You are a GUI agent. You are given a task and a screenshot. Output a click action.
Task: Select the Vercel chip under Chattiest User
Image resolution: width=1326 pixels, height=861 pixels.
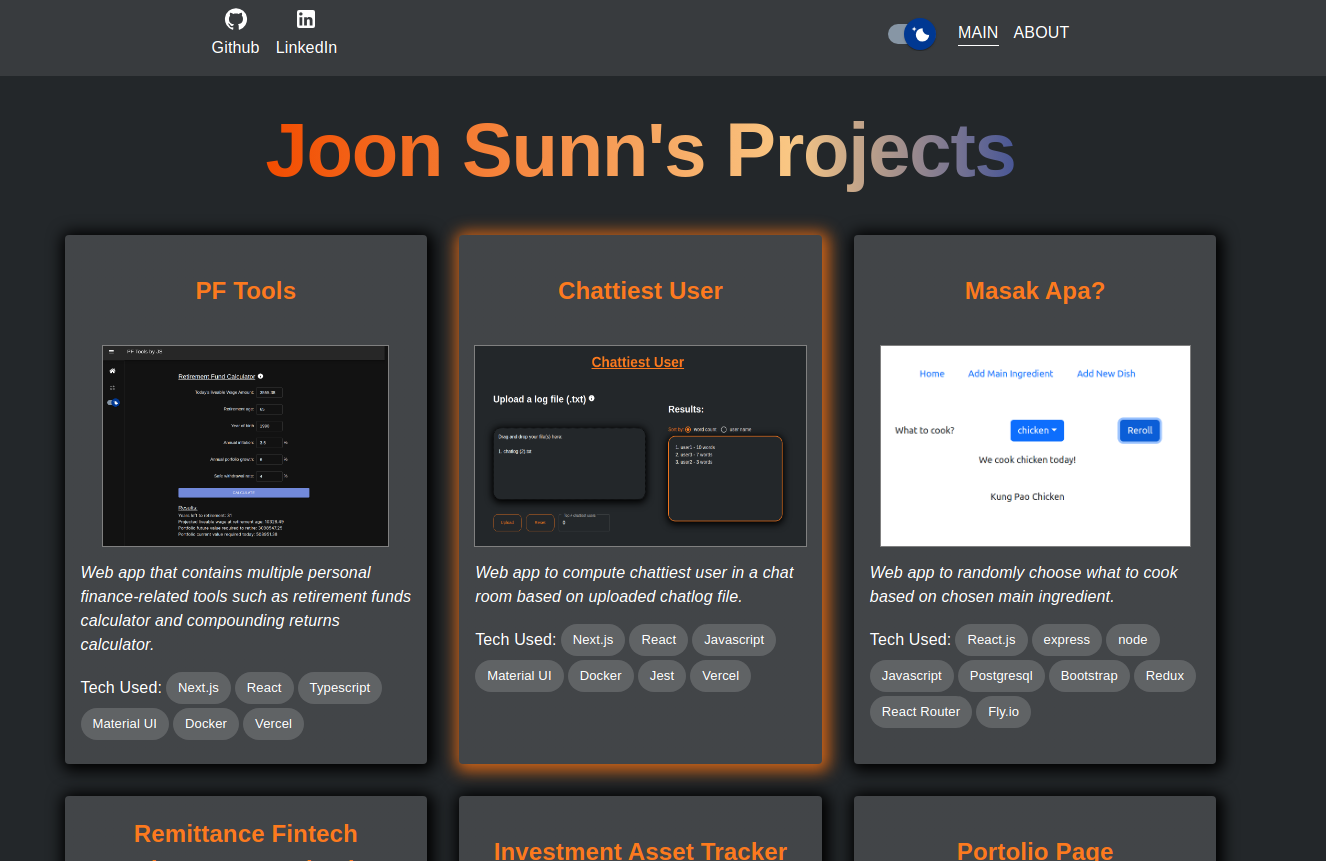(x=720, y=675)
